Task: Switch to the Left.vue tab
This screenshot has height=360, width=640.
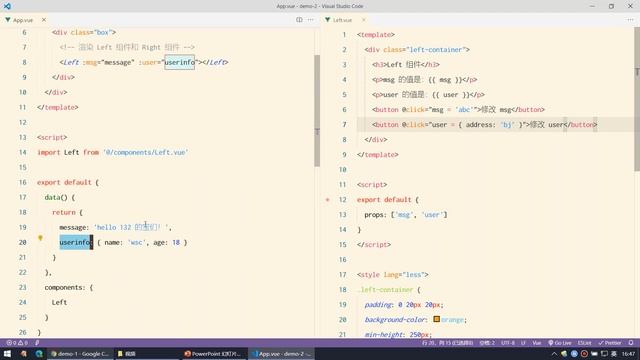Action: [342, 20]
